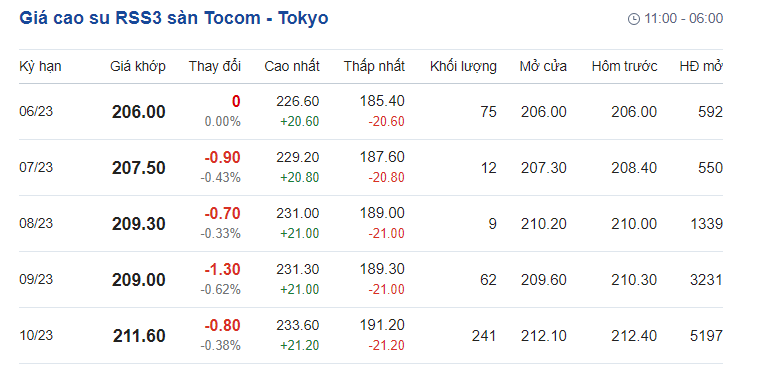This screenshot has height=383, width=762.
Task: Click the Cao nhất column header
Action: pos(292,66)
